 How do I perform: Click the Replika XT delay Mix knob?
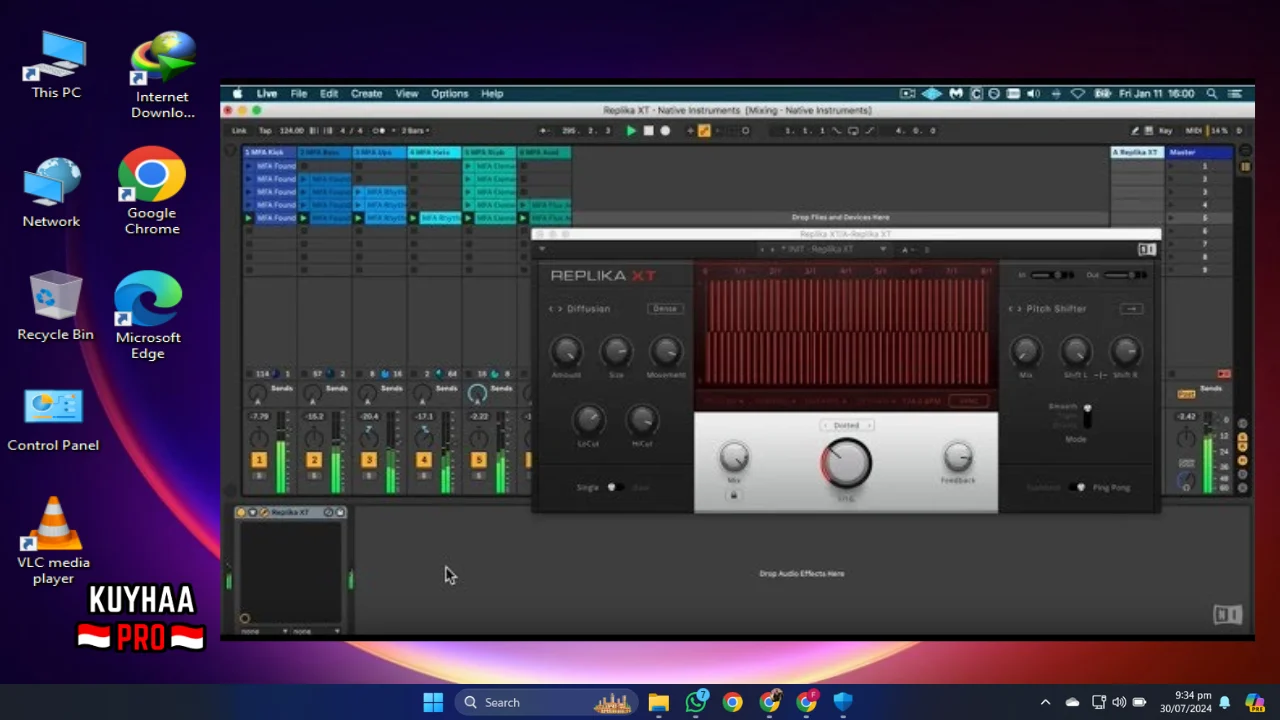[x=734, y=457]
